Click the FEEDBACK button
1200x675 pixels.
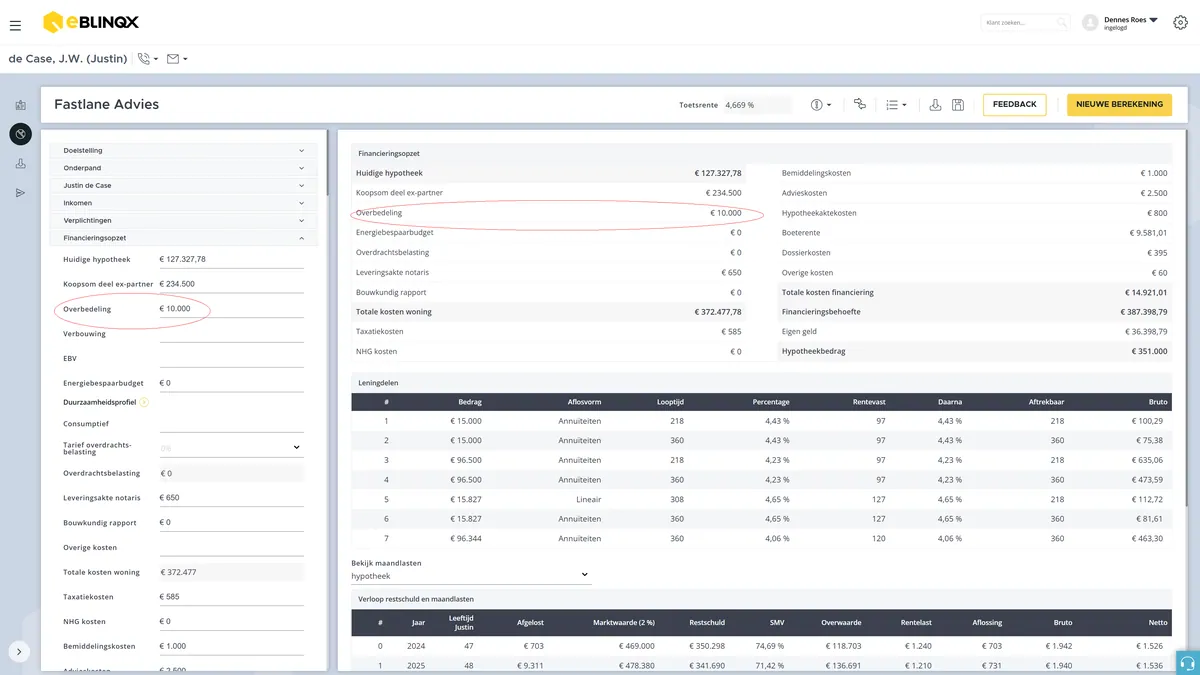tap(1015, 104)
